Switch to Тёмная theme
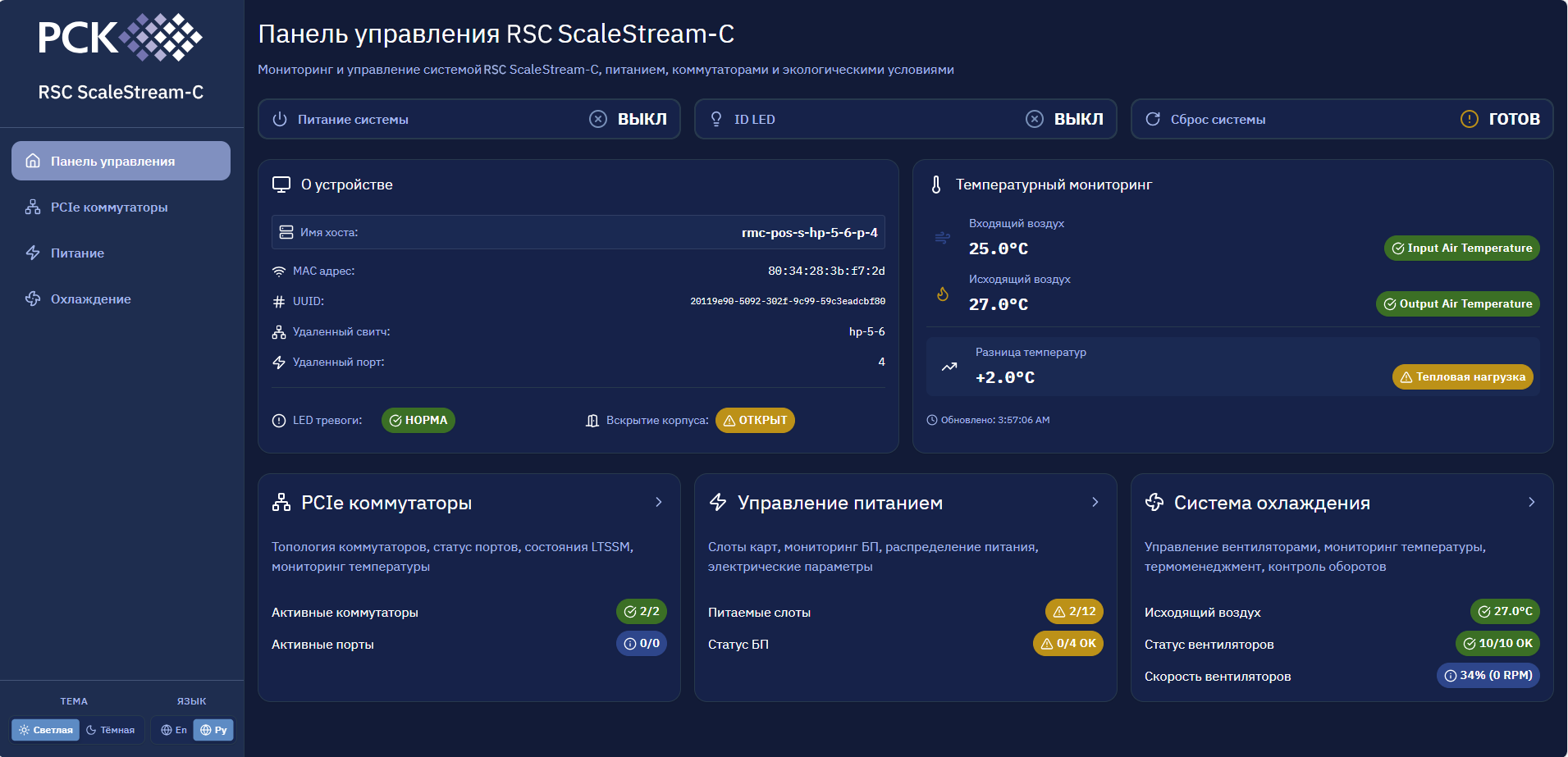 tap(111, 730)
